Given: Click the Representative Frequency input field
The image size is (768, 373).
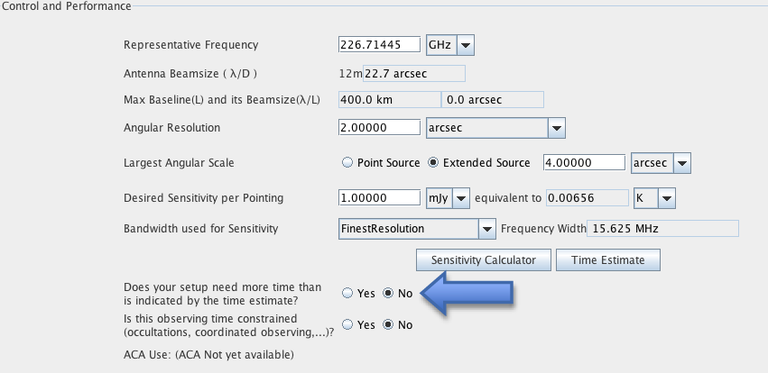Looking at the screenshot, I should (x=380, y=45).
